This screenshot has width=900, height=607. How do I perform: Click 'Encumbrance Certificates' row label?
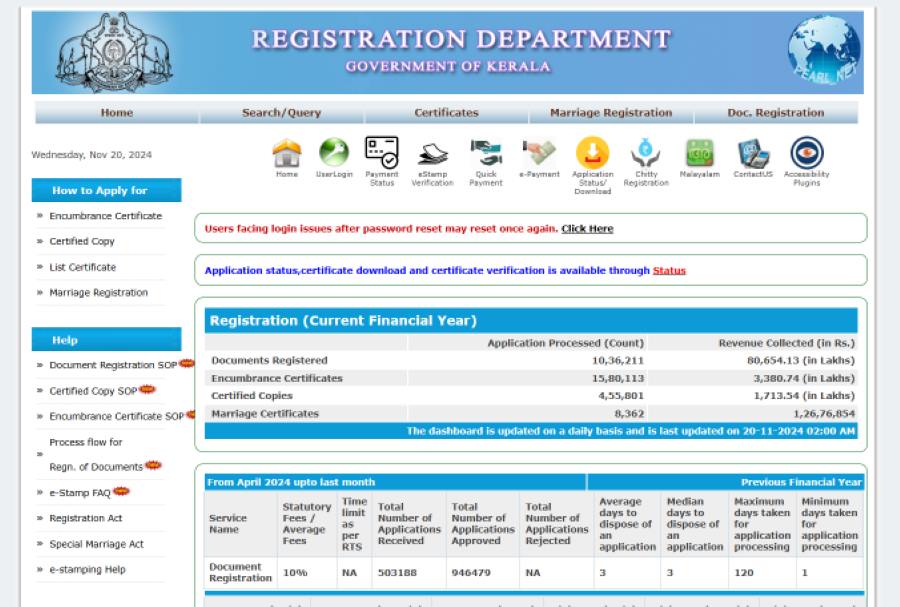click(277, 378)
